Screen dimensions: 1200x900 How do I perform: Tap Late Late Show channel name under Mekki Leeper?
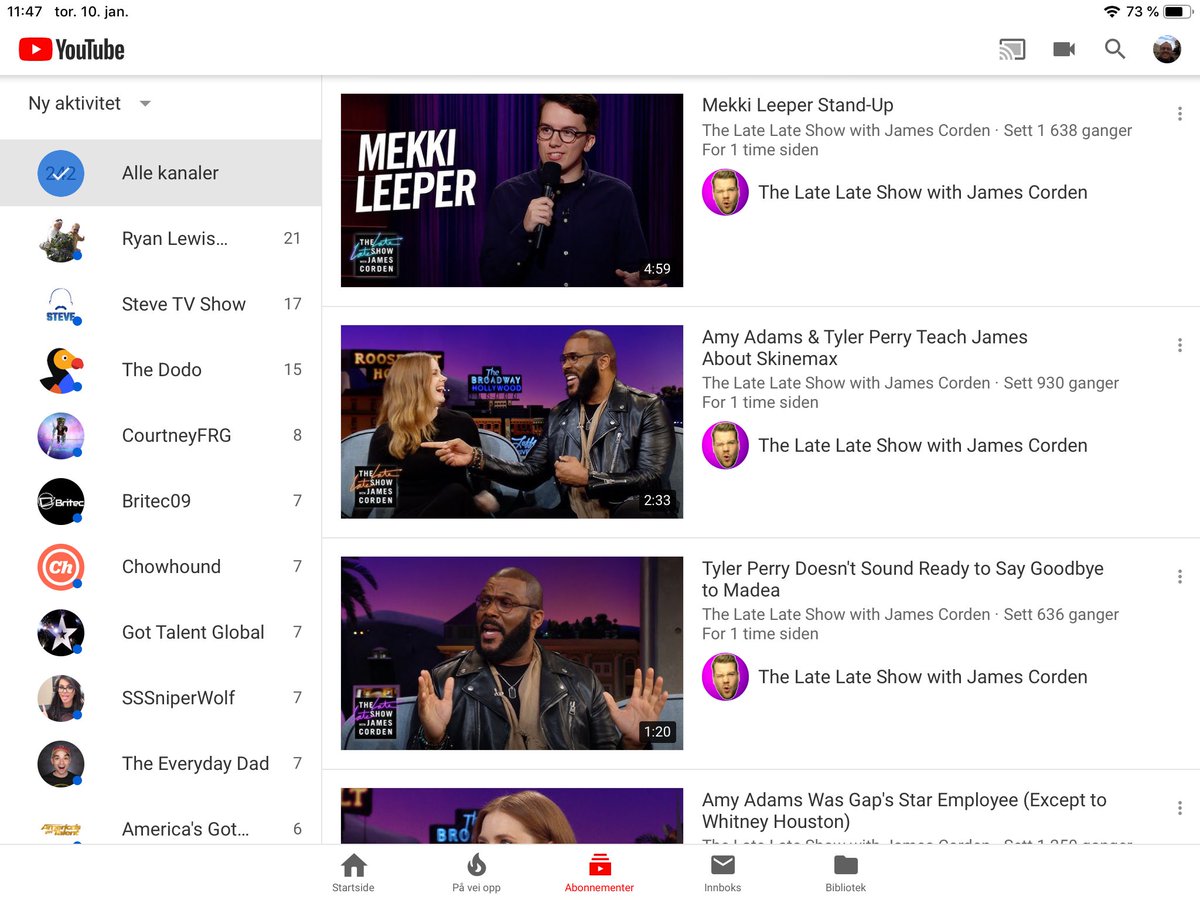(923, 192)
